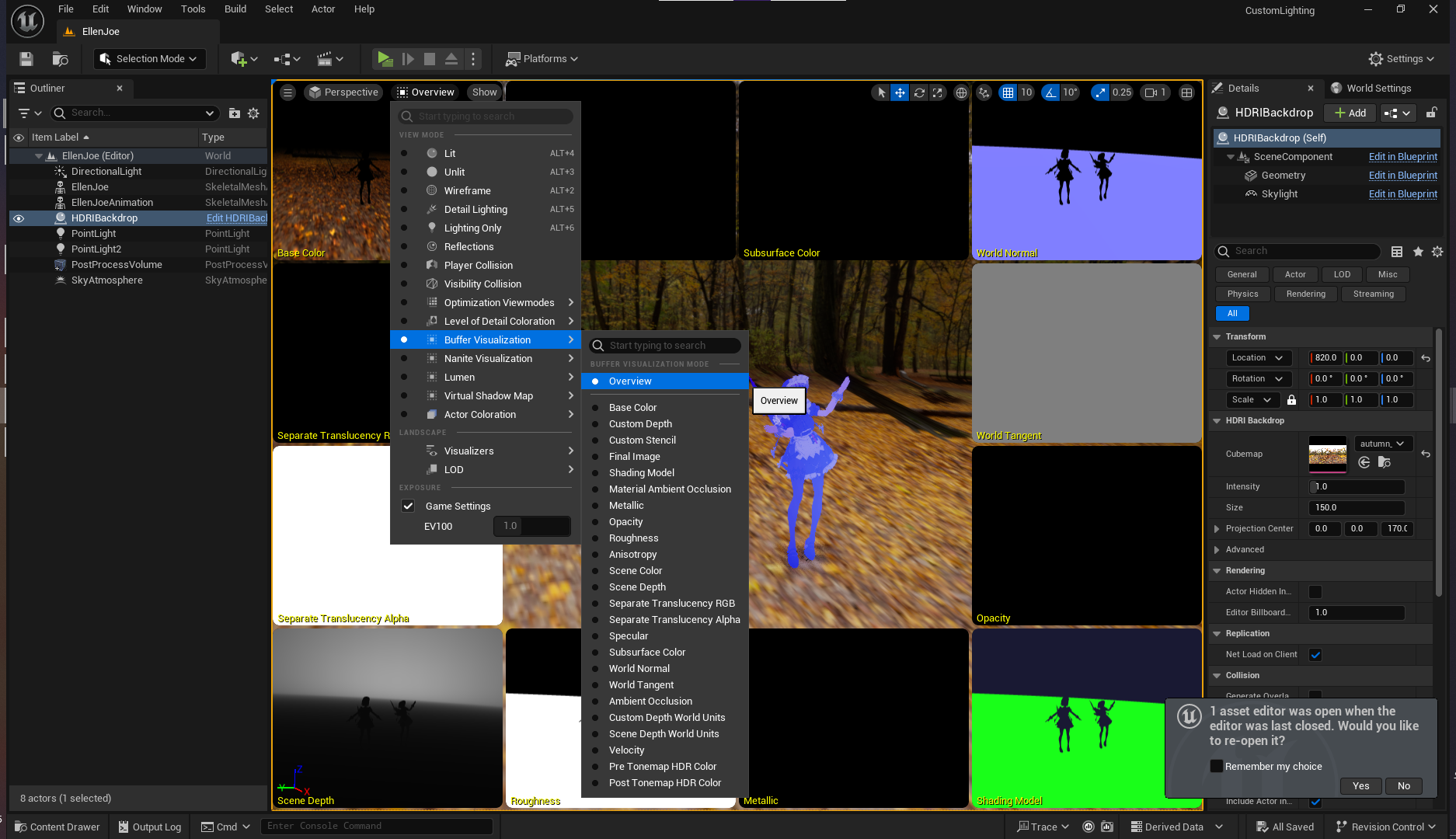Image resolution: width=1456 pixels, height=839 pixels.
Task: Select the Lit view mode
Action: (x=486, y=153)
